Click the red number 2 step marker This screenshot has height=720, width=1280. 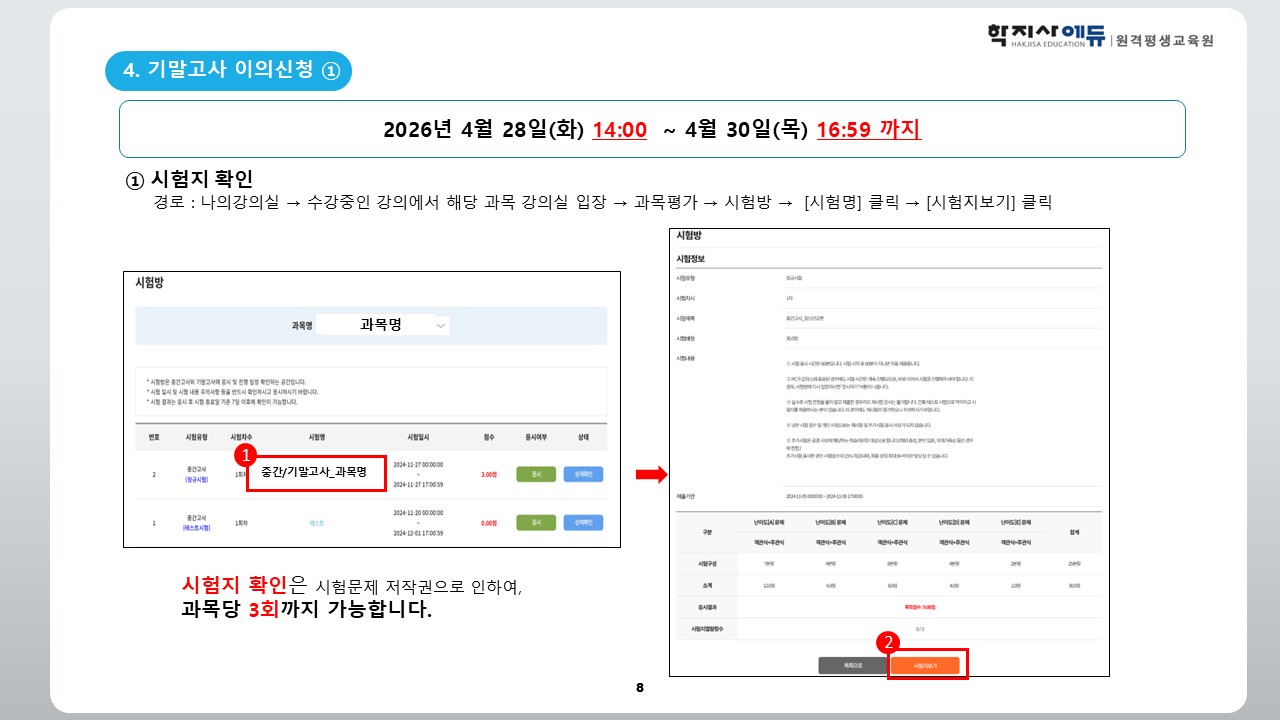tap(885, 643)
